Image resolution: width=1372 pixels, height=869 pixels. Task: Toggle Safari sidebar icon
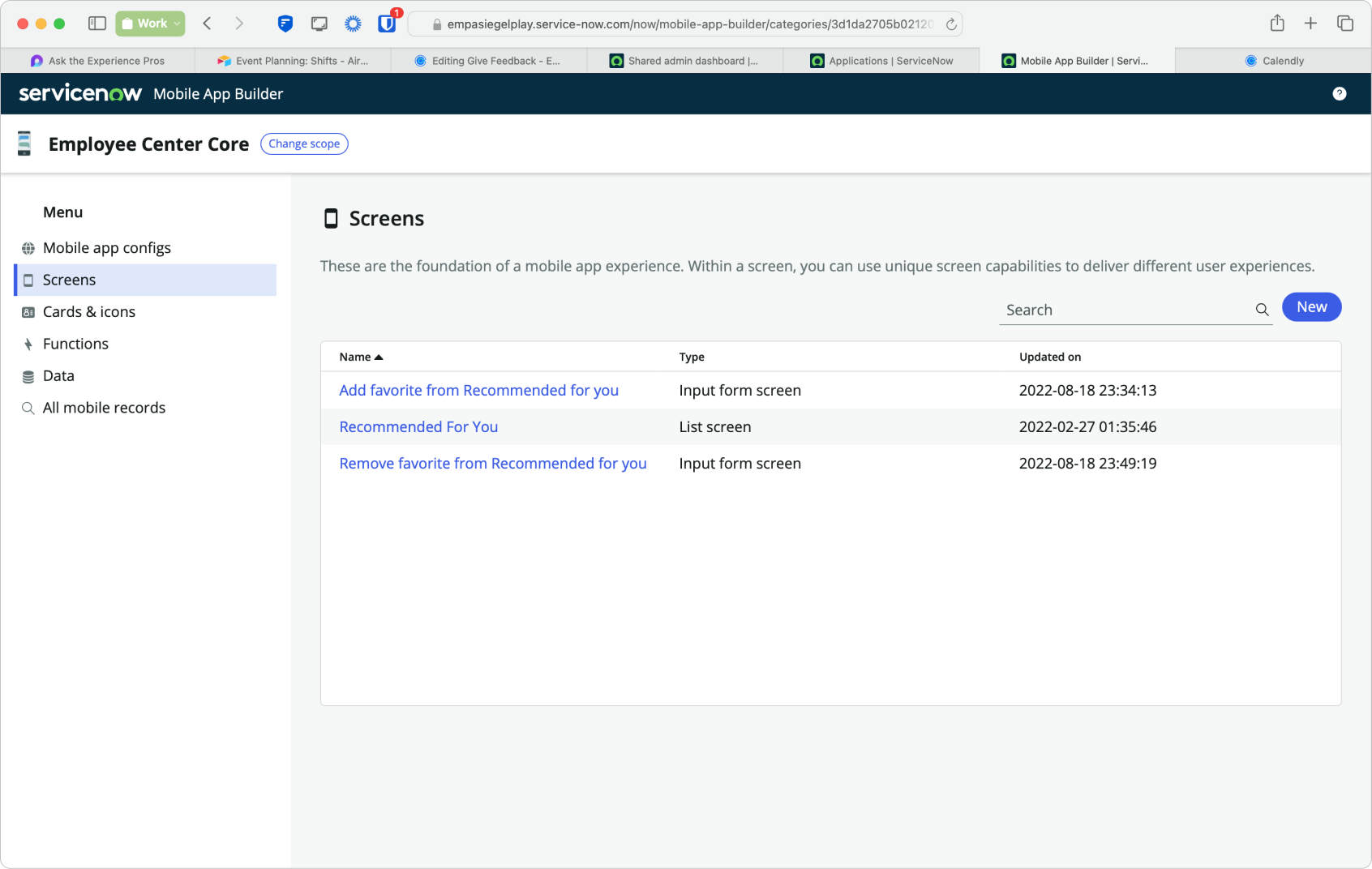coord(97,24)
